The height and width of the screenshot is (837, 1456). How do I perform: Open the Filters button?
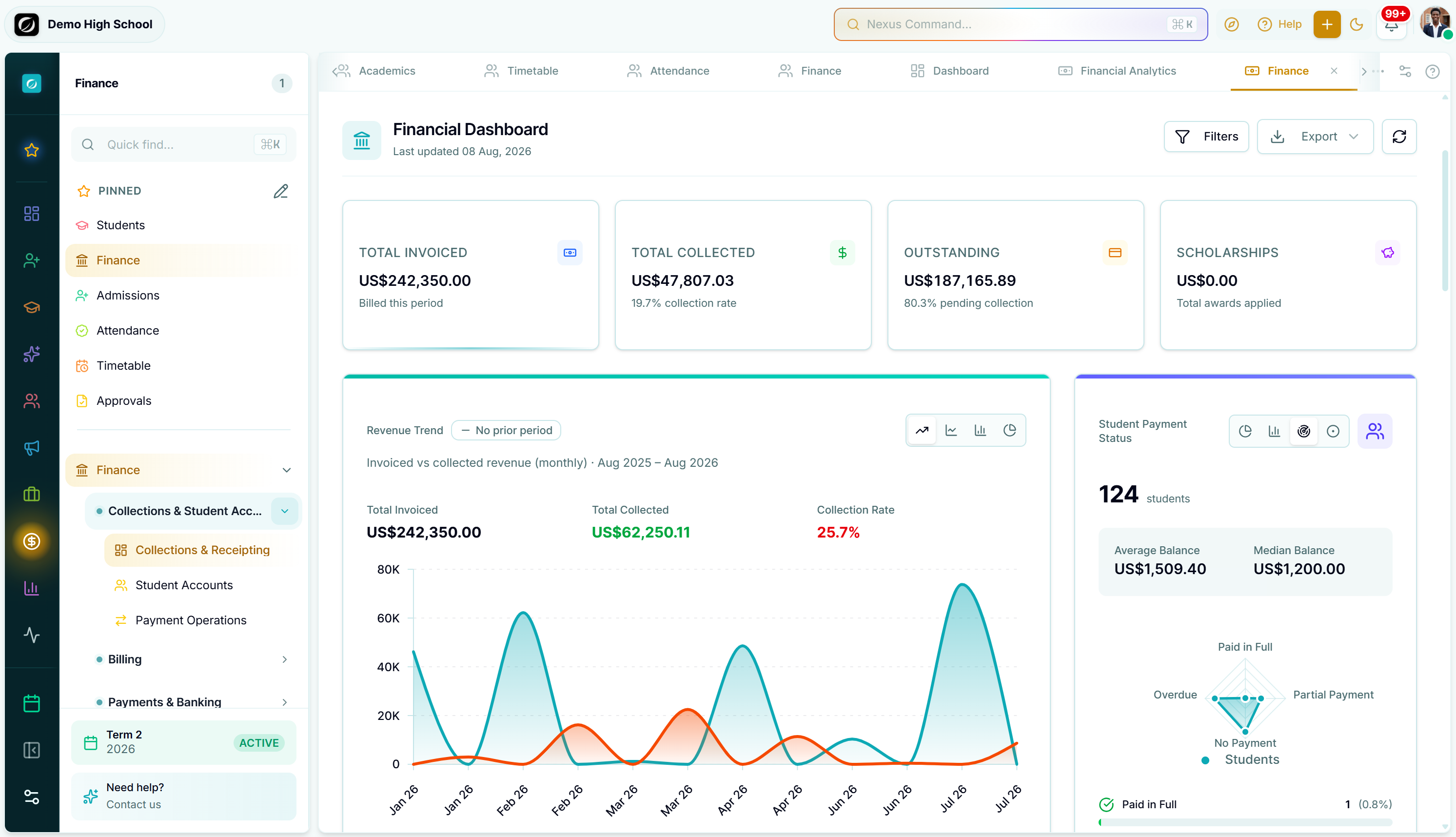pos(1206,136)
